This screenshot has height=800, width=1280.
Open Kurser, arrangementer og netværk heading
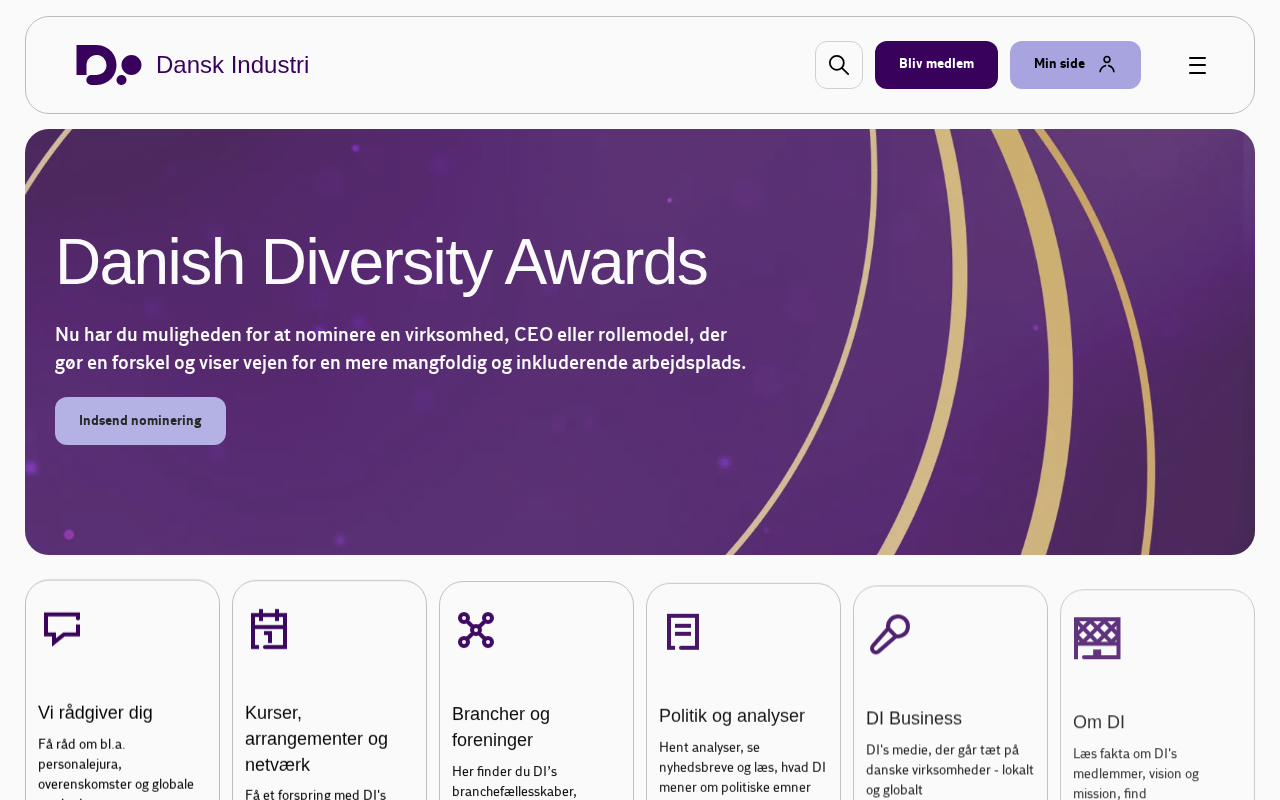[316, 739]
